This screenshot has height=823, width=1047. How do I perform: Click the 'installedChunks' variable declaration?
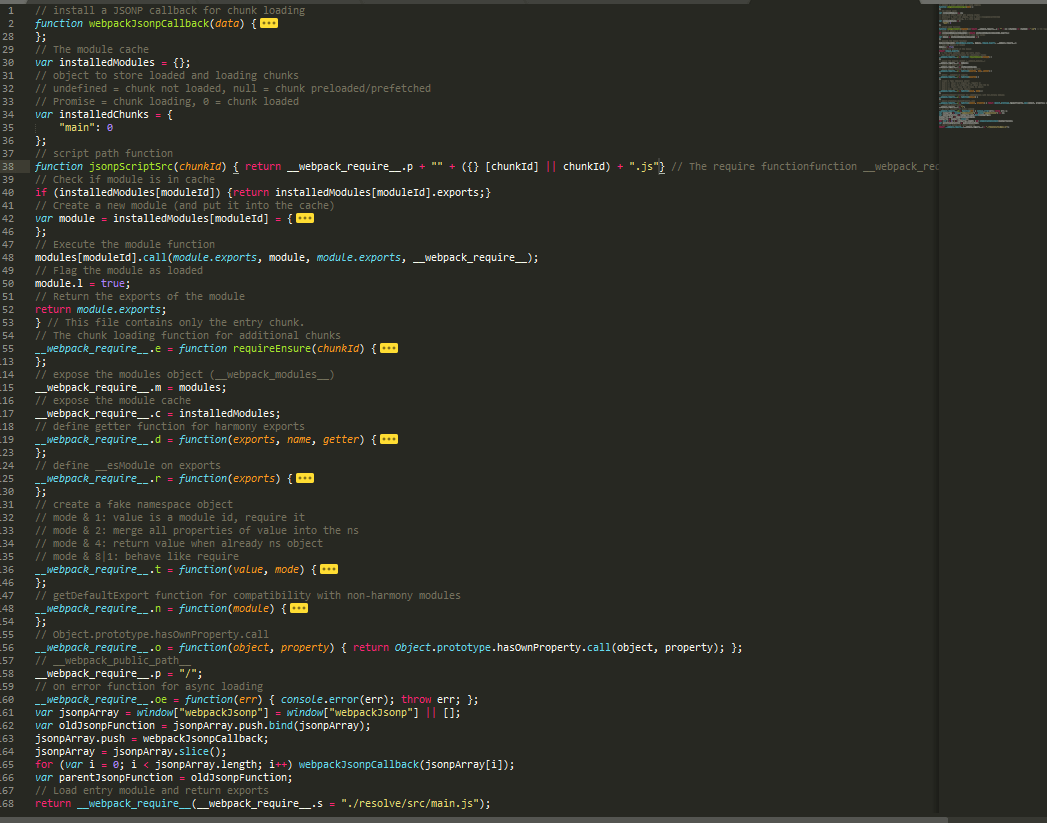pyautogui.click(x=103, y=114)
